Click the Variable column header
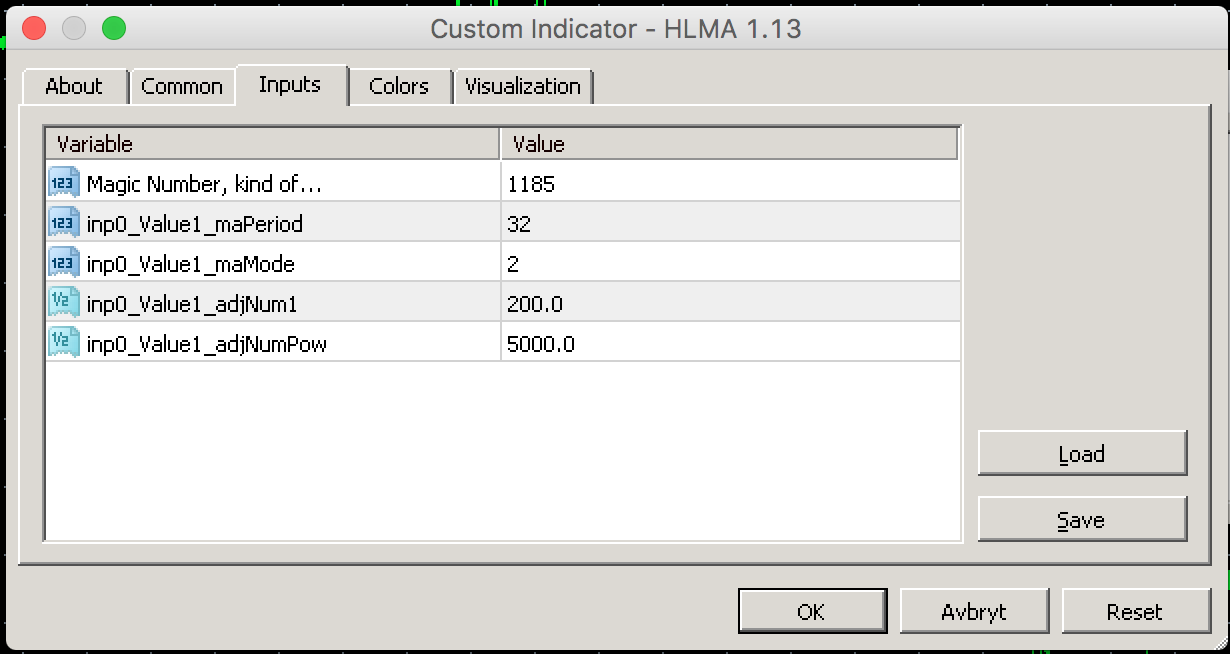The width and height of the screenshot is (1230, 654). point(273,144)
